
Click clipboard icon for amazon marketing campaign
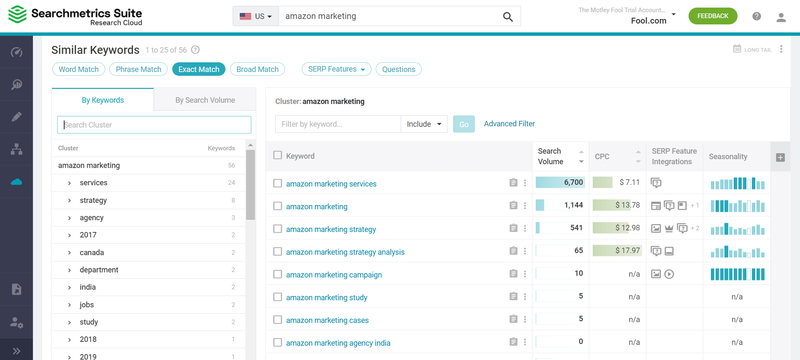(x=513, y=274)
